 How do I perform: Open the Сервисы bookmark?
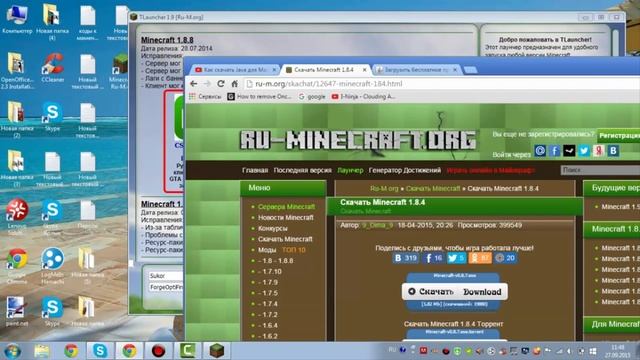205,97
